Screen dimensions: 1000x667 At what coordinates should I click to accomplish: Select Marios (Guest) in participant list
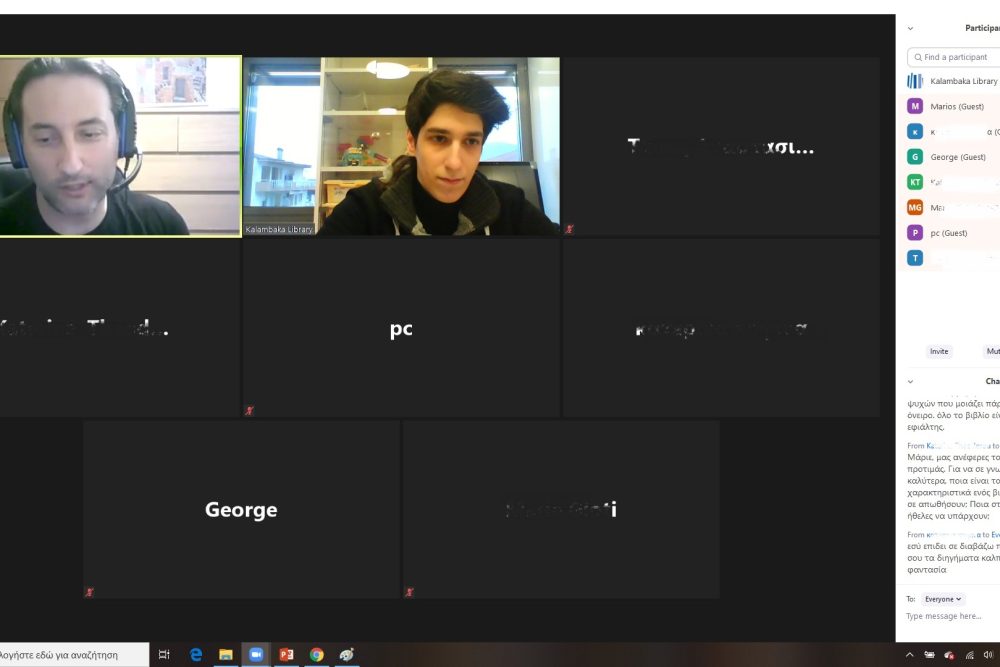[x=957, y=107]
